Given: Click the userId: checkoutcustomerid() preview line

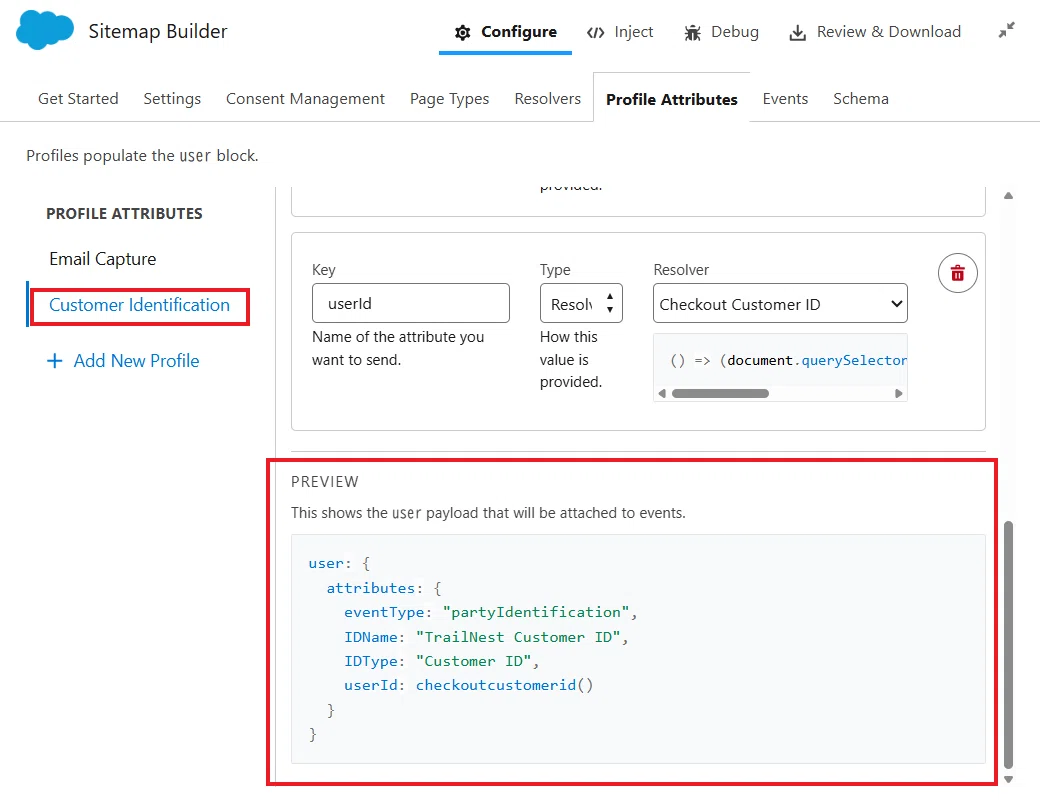Looking at the screenshot, I should point(468,685).
